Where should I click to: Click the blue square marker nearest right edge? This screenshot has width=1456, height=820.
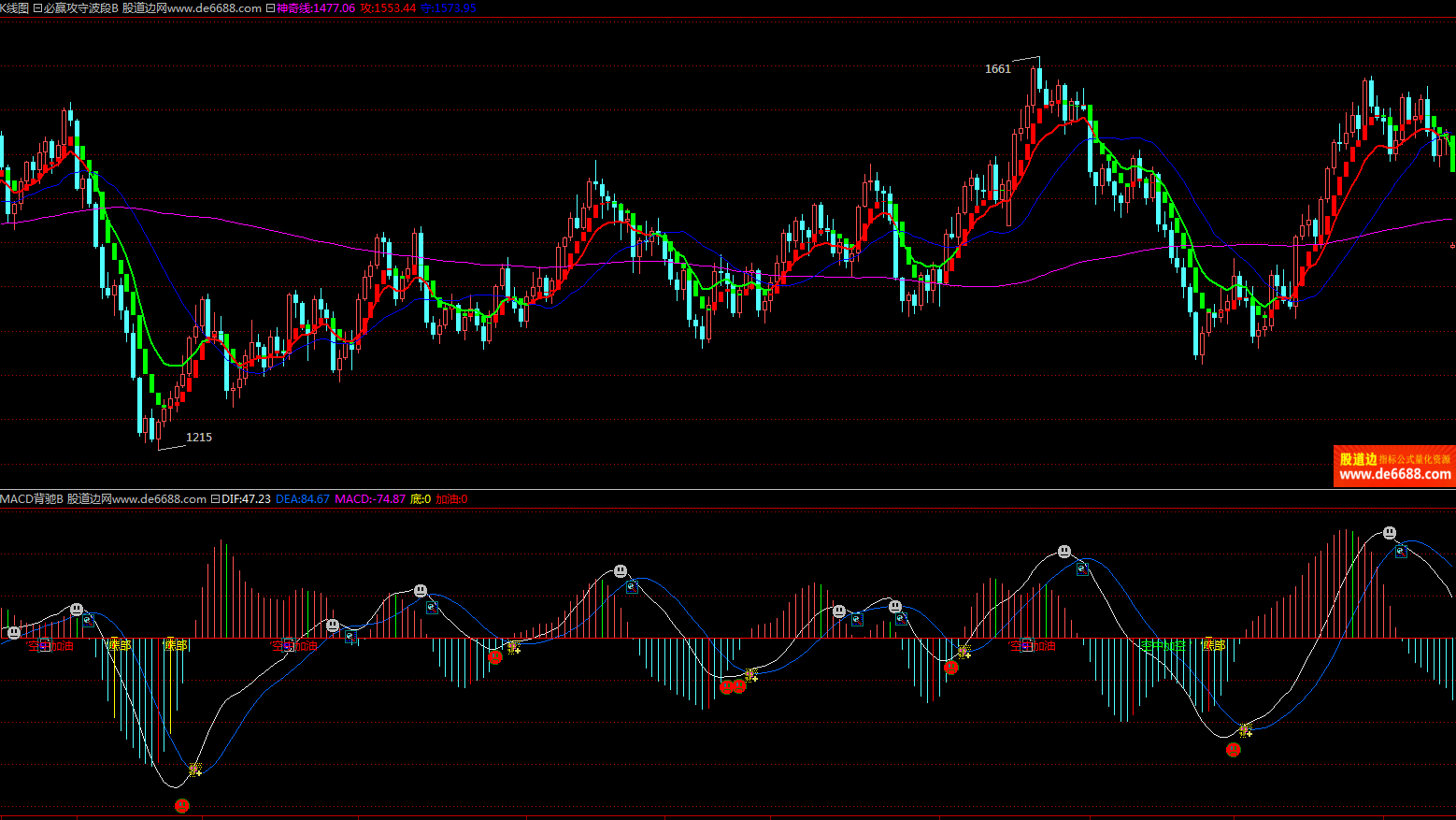[x=1401, y=552]
